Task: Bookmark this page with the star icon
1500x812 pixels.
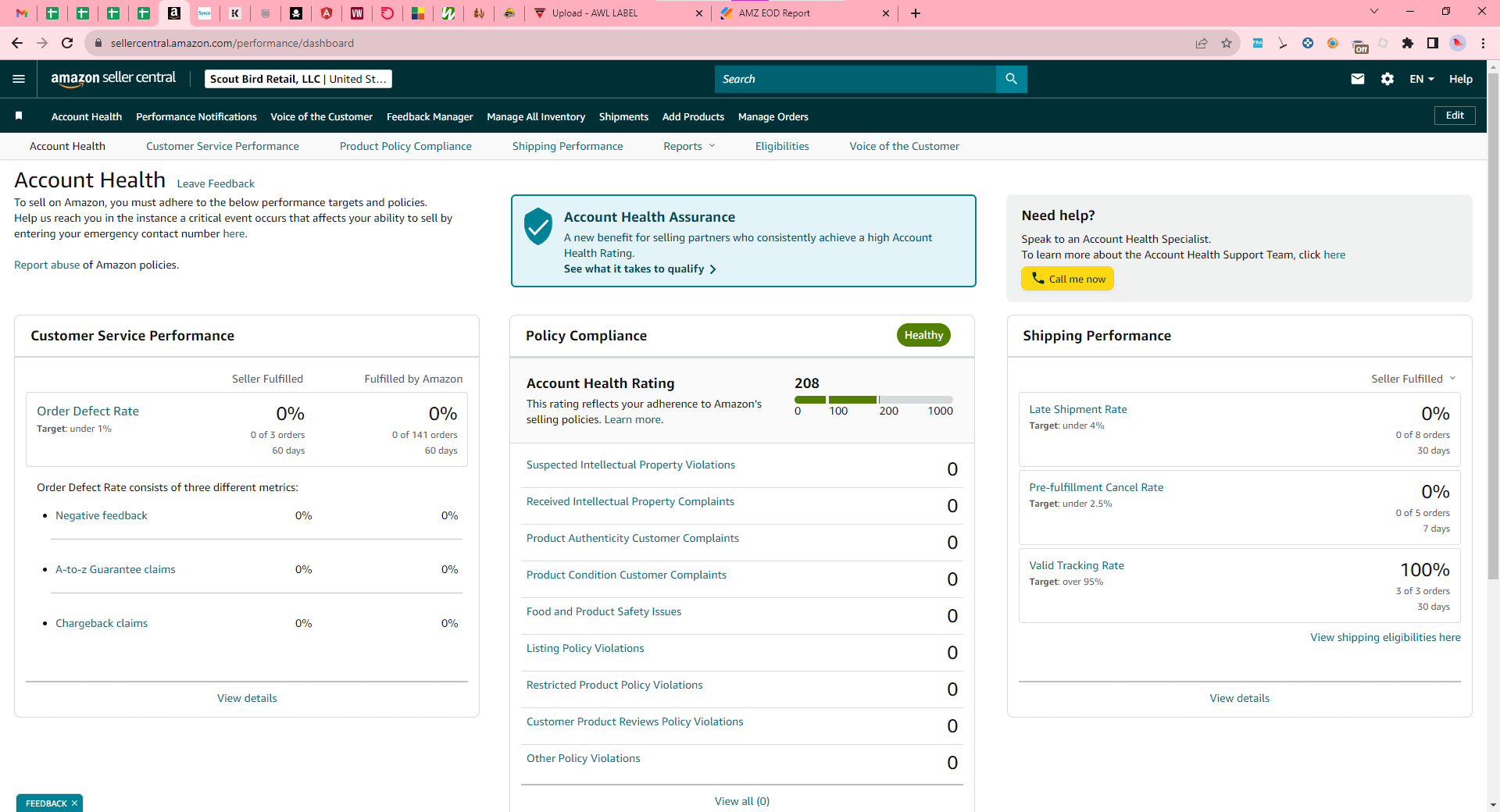Action: point(1227,43)
